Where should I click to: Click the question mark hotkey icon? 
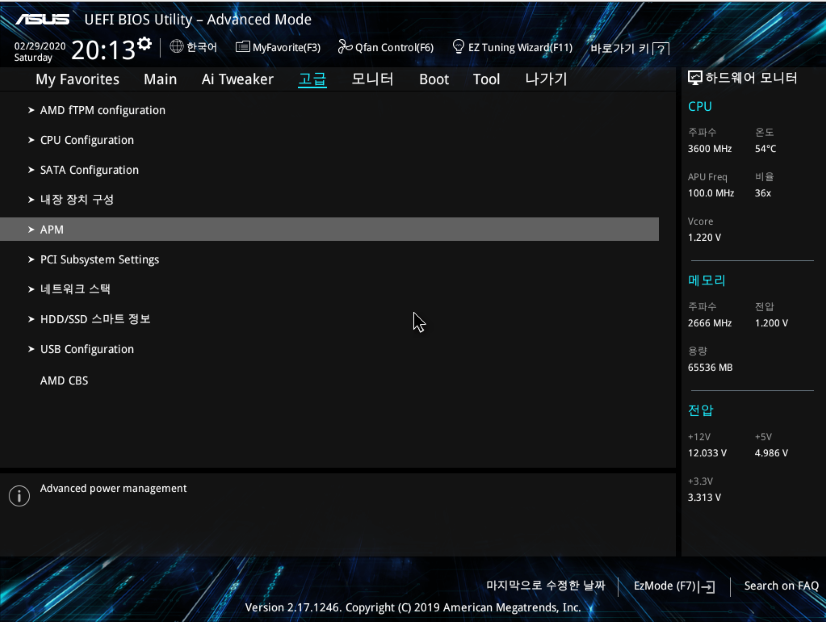point(661,50)
